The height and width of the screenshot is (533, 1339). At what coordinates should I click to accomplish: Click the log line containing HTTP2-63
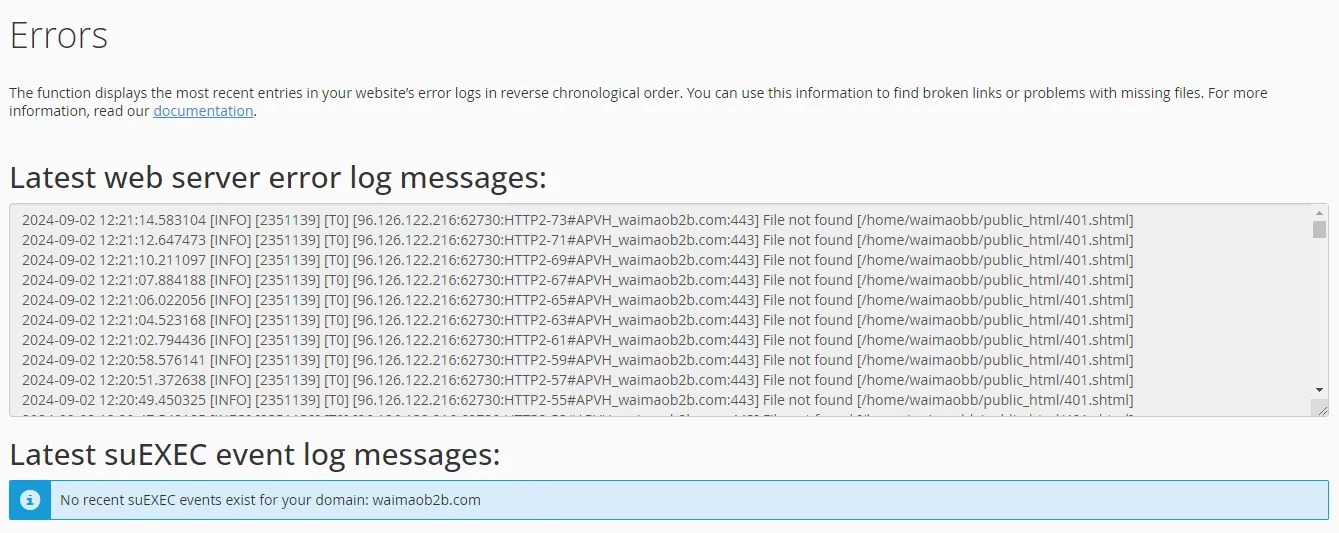tap(577, 320)
